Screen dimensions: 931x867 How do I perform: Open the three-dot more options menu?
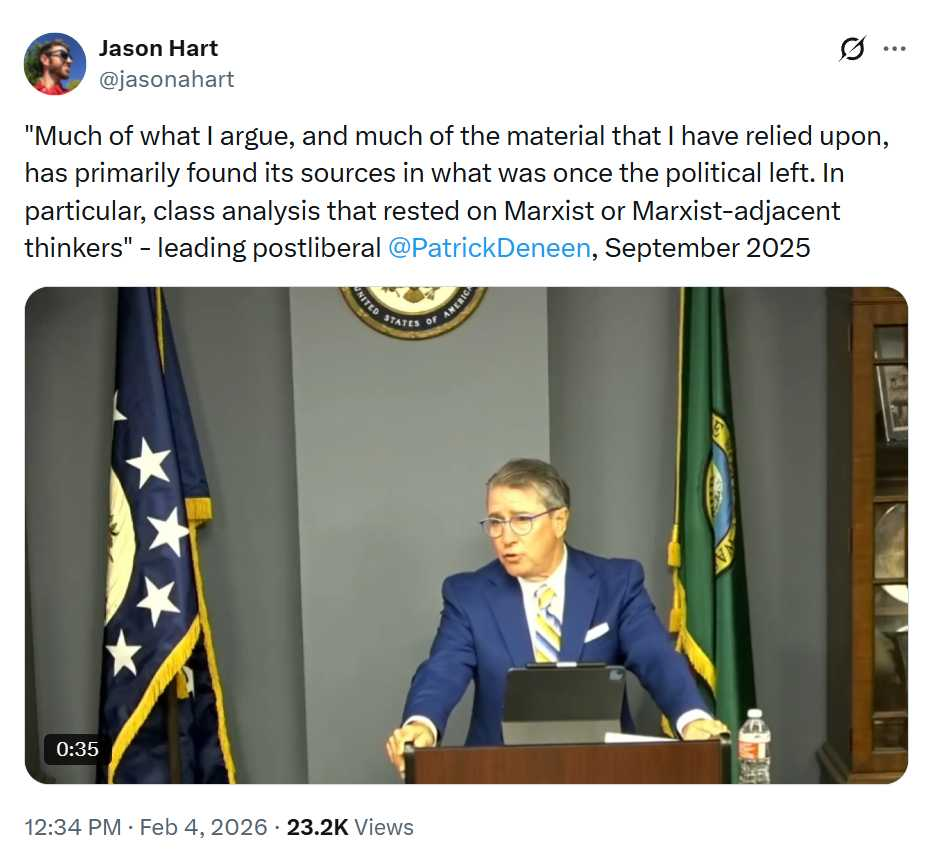pyautogui.click(x=894, y=50)
